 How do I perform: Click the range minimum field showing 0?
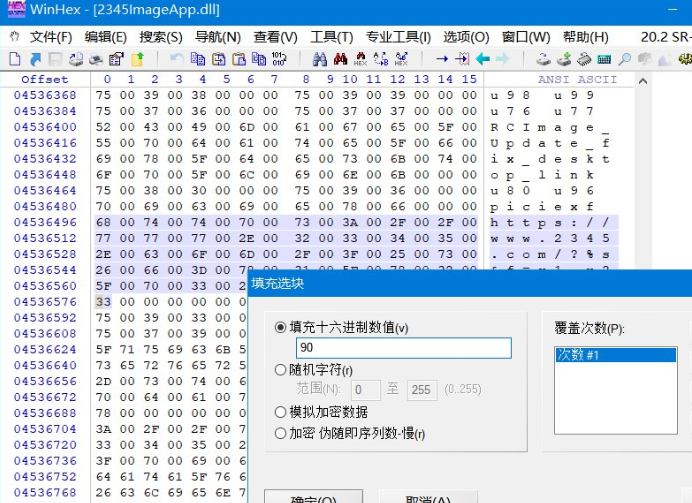coord(365,390)
